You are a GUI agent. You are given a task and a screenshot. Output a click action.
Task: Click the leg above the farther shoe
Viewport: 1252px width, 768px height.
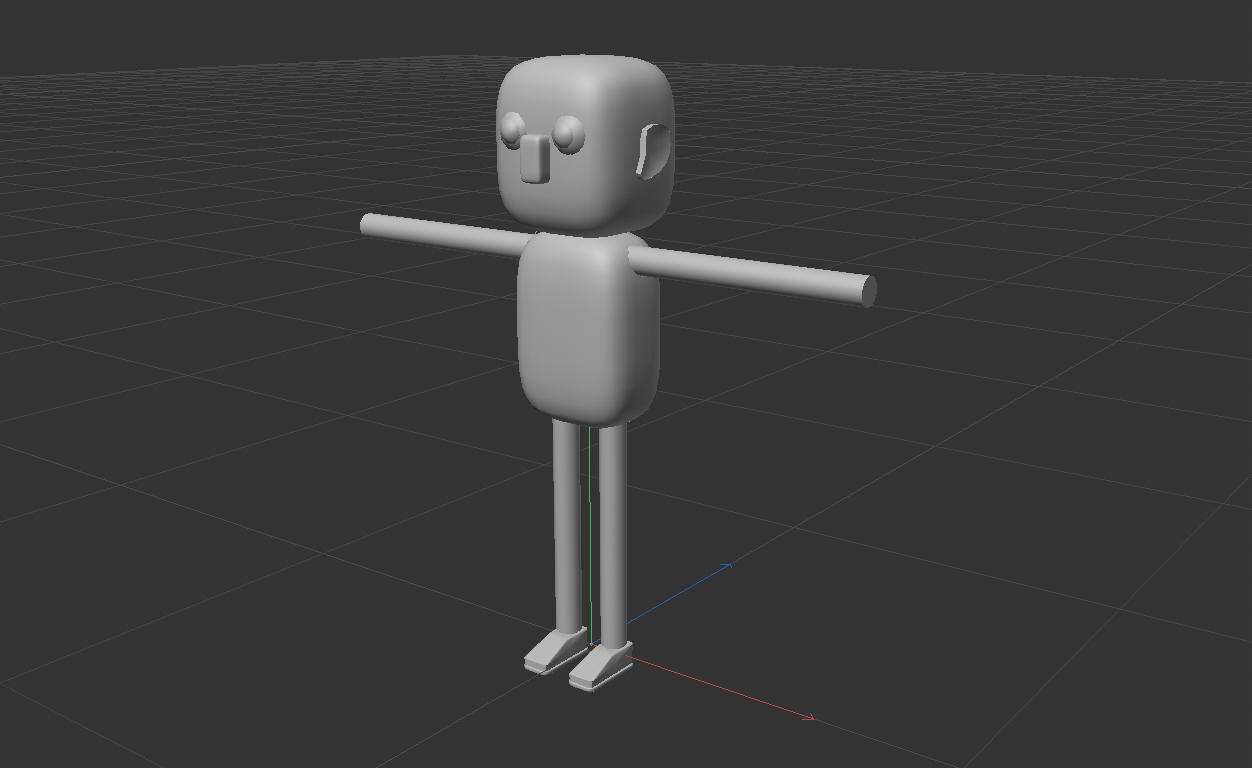pyautogui.click(x=567, y=525)
